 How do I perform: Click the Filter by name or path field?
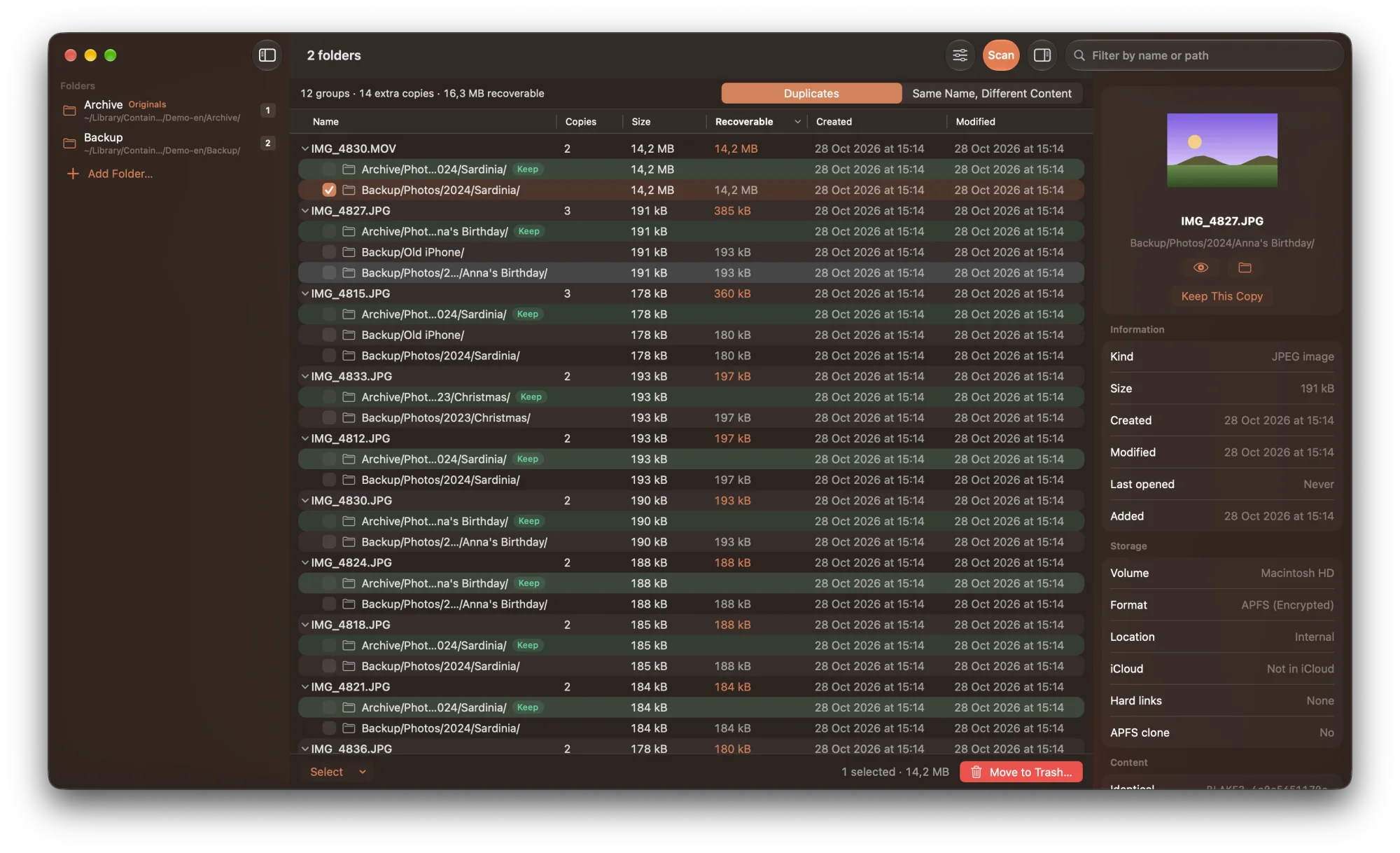coord(1204,55)
